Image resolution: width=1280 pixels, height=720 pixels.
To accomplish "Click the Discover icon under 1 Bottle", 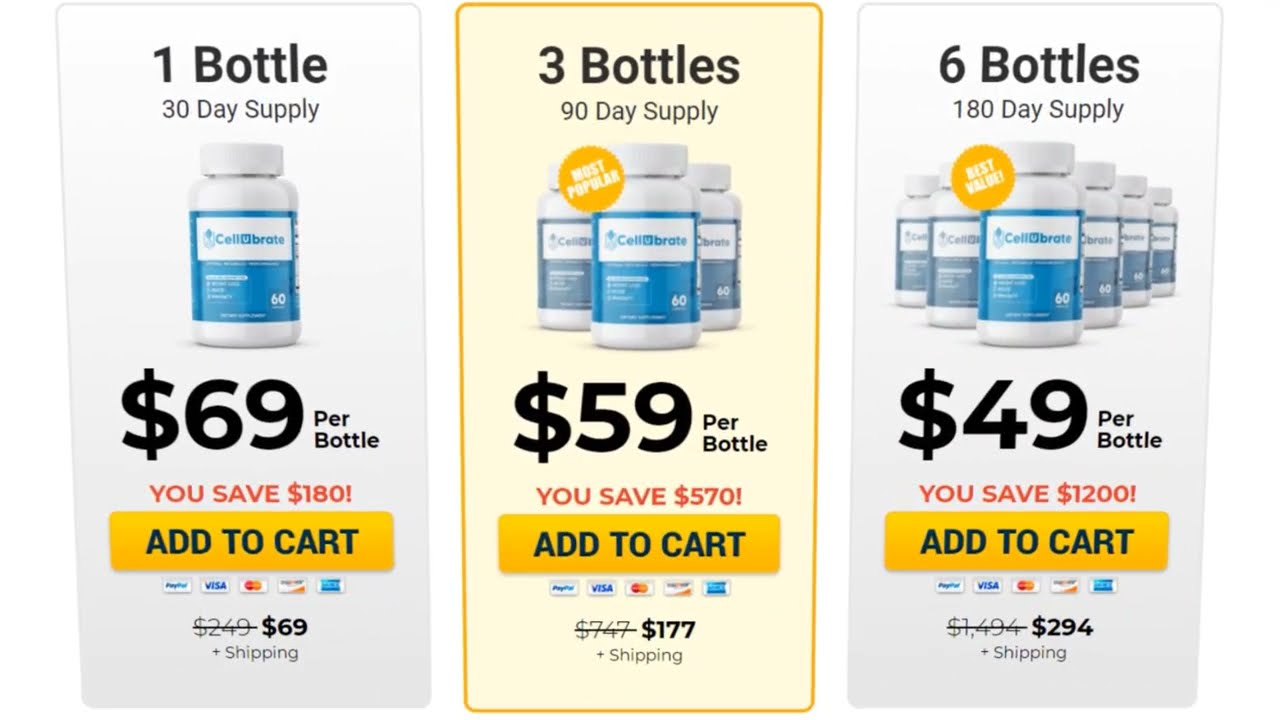I will point(291,586).
